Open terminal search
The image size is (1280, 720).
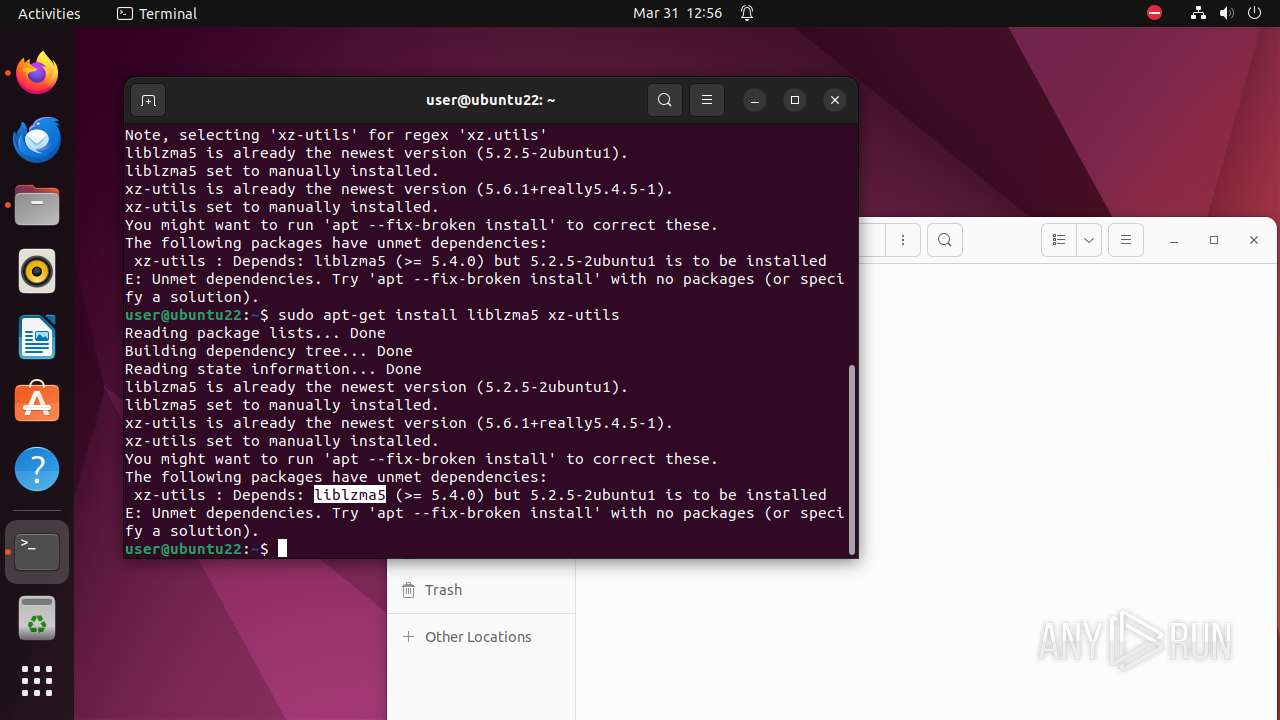tap(665, 100)
